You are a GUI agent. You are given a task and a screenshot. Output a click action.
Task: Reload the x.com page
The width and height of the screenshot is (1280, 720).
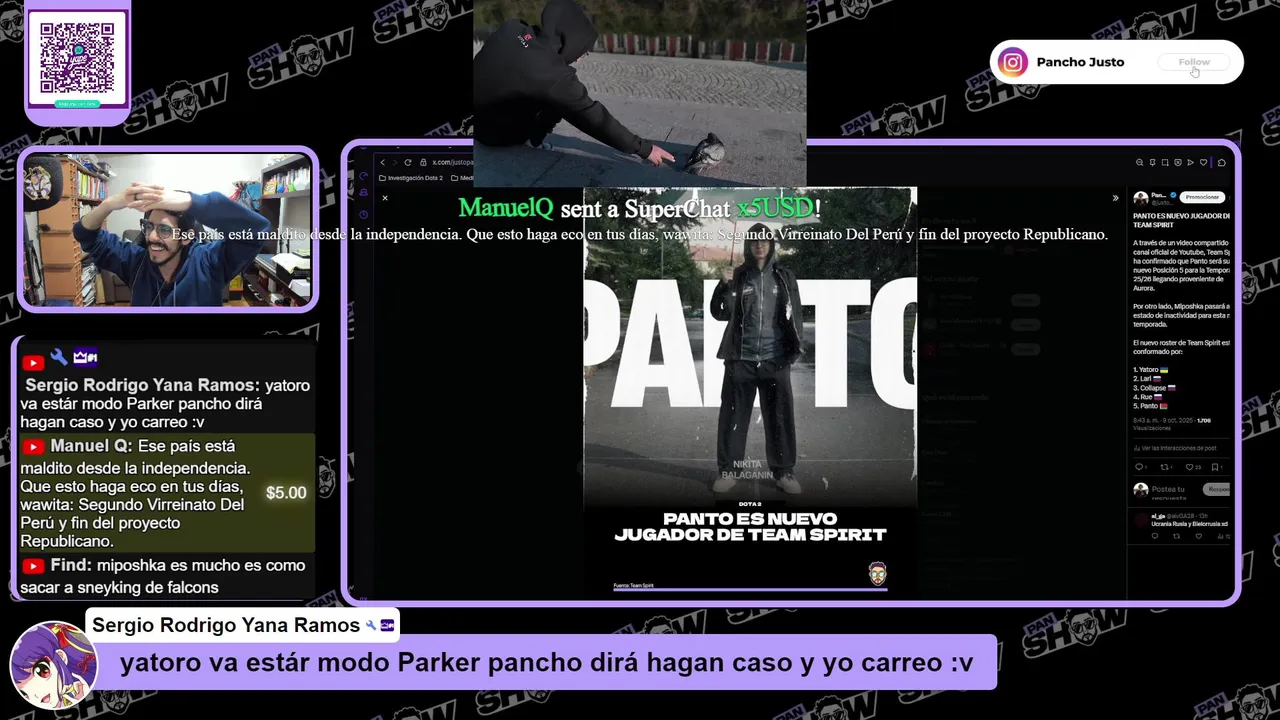(408, 162)
